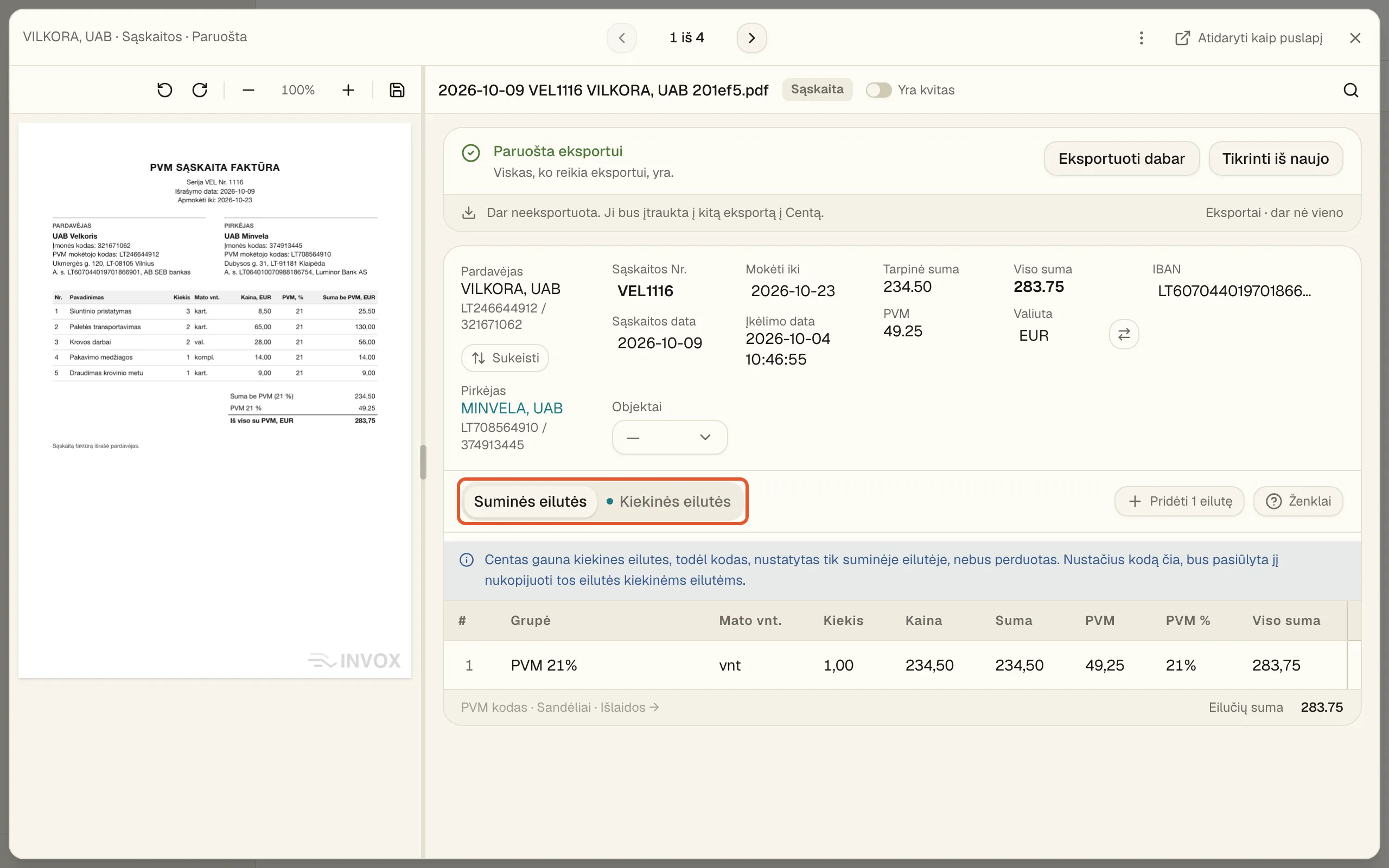Click the currency swap arrows icon
Image resolution: width=1389 pixels, height=868 pixels.
[1124, 334]
